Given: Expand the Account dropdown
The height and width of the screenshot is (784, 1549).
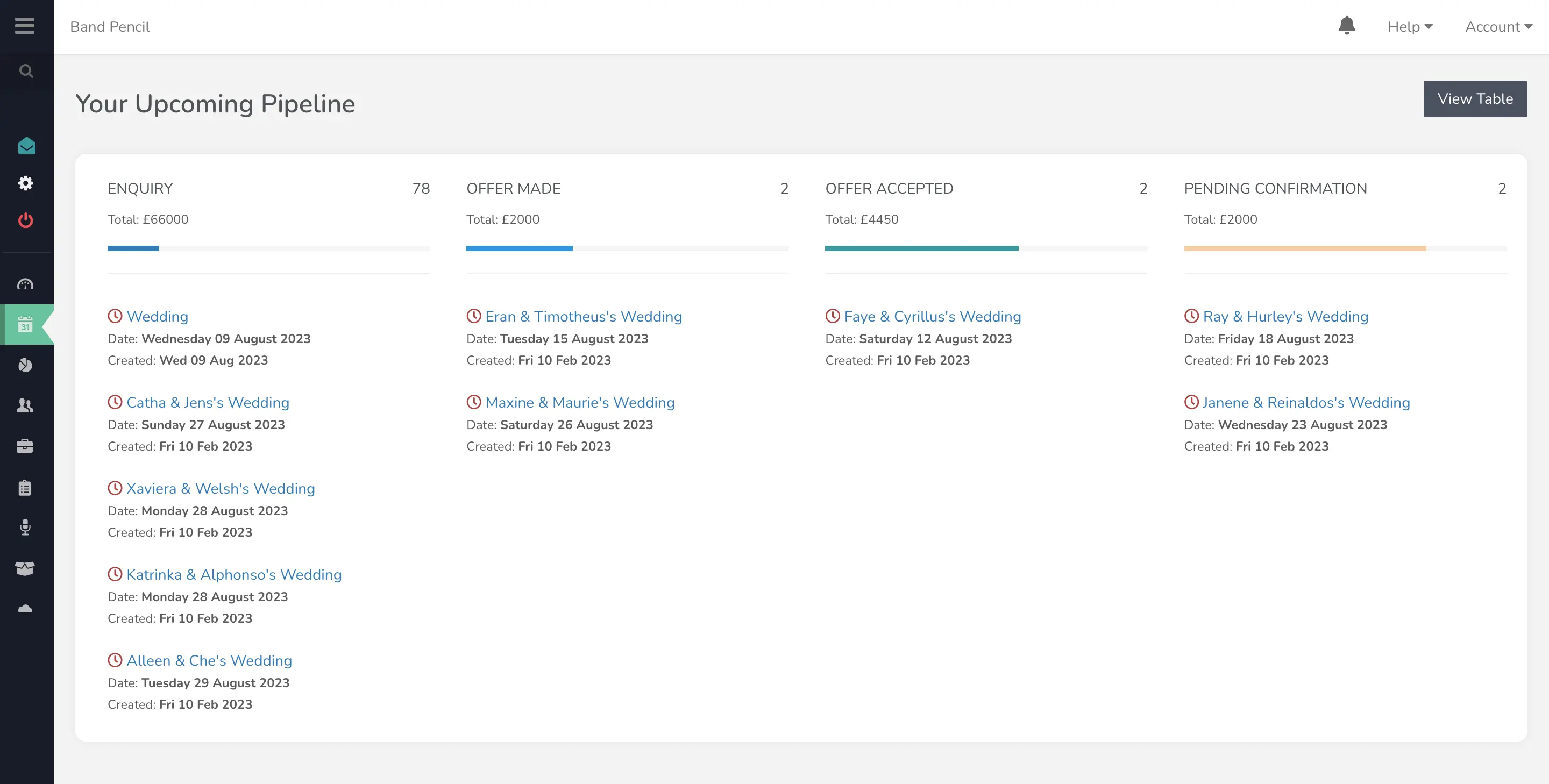Looking at the screenshot, I should (1498, 26).
